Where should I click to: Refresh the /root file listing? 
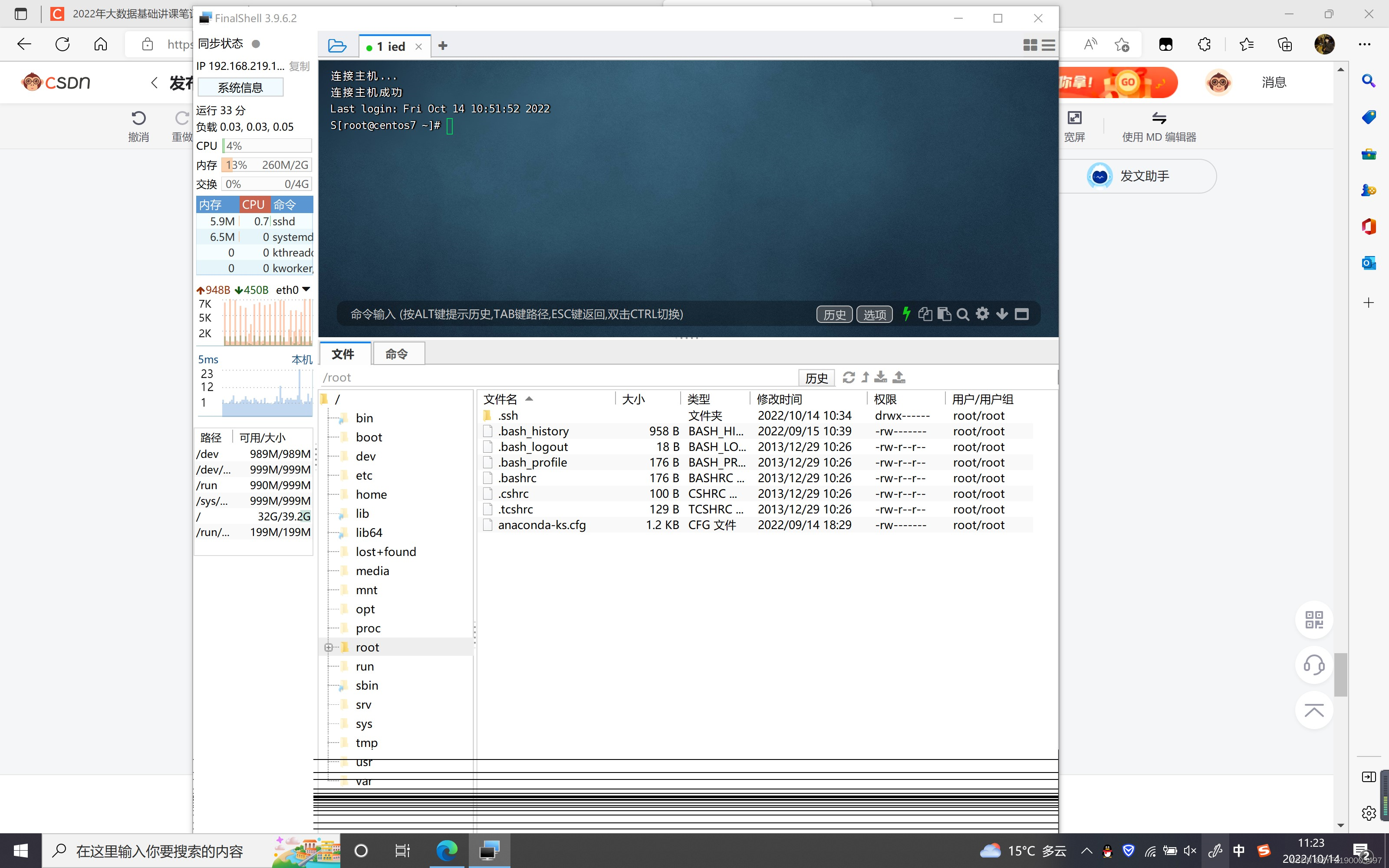pos(848,377)
